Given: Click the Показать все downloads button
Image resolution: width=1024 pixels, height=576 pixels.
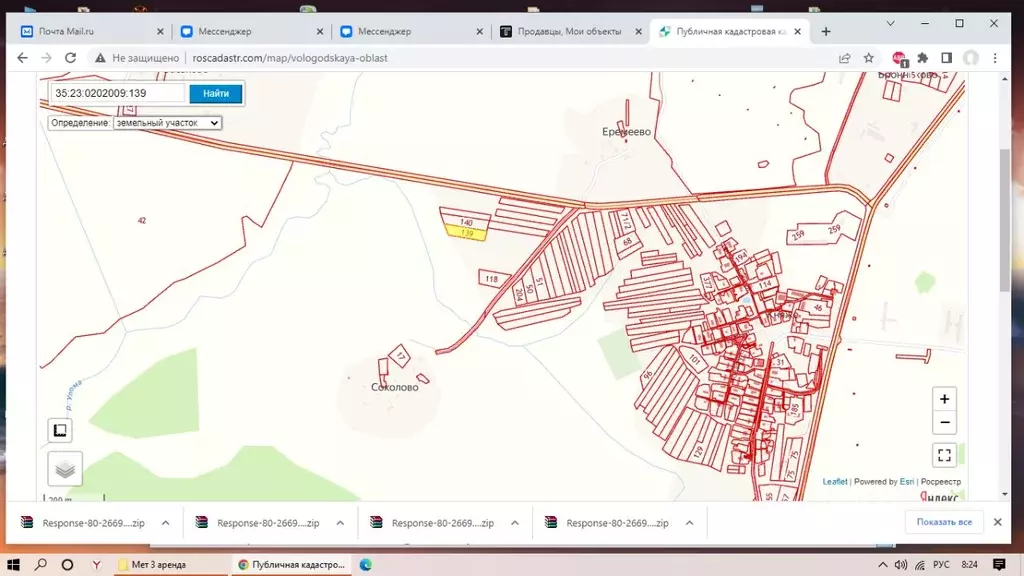Looking at the screenshot, I should coord(944,522).
